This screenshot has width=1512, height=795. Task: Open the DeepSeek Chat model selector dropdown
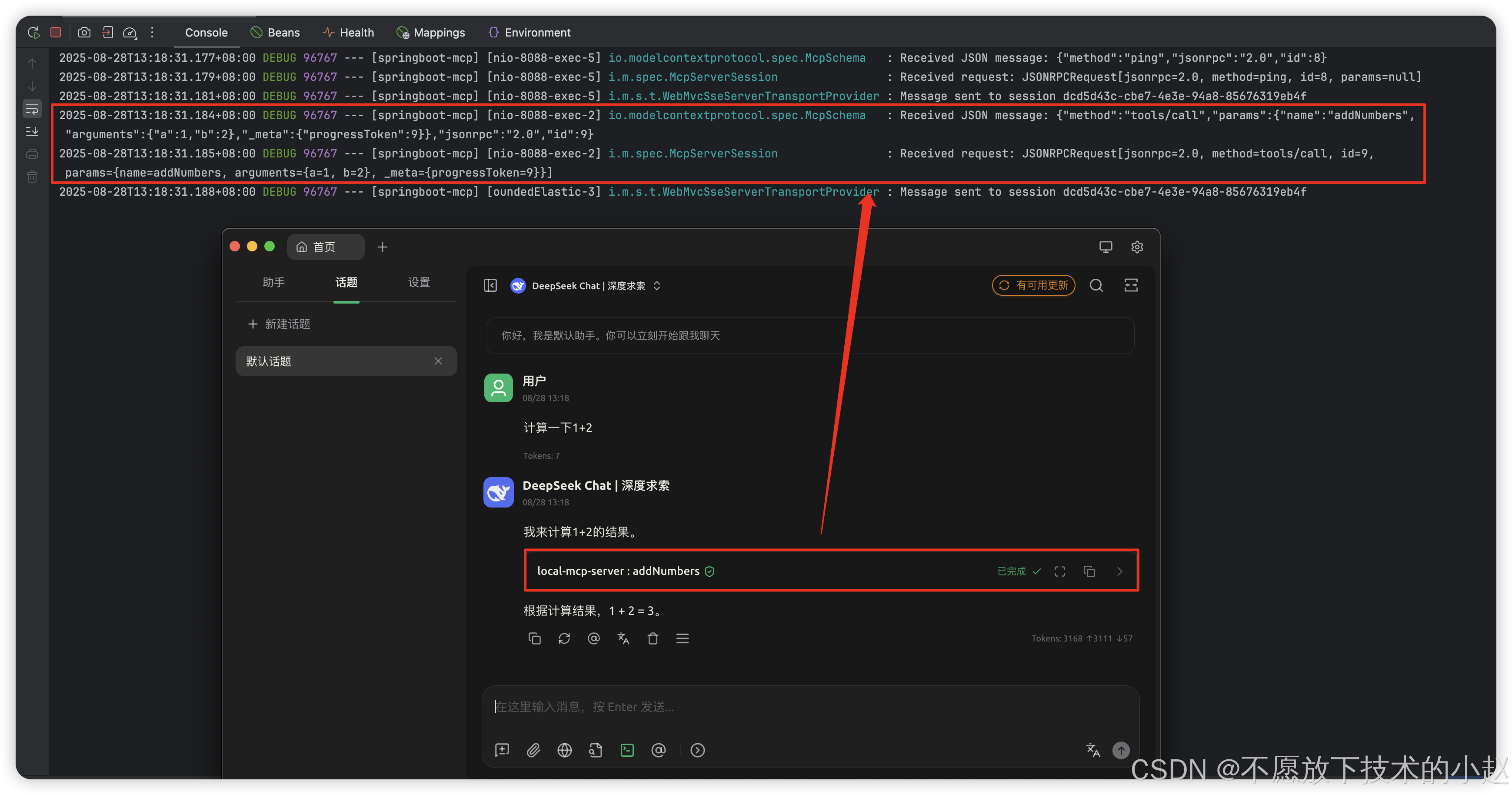click(x=586, y=285)
